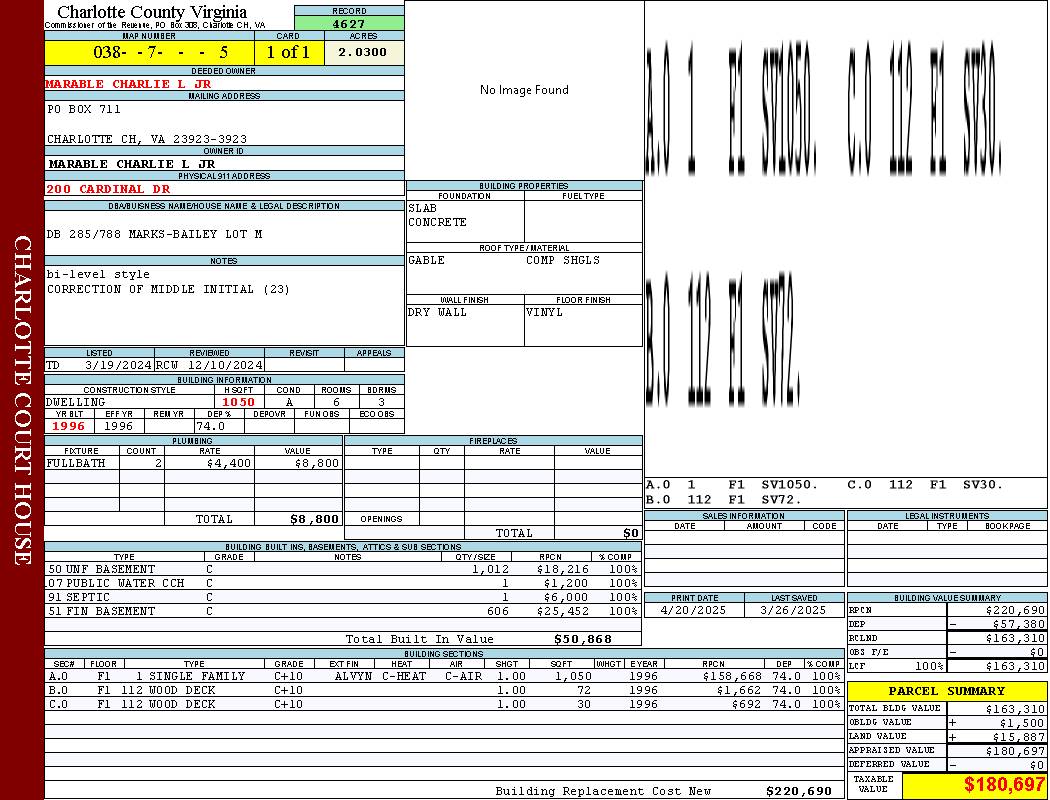
Task: Click RPCN summary value $220,690
Action: click(1015, 611)
